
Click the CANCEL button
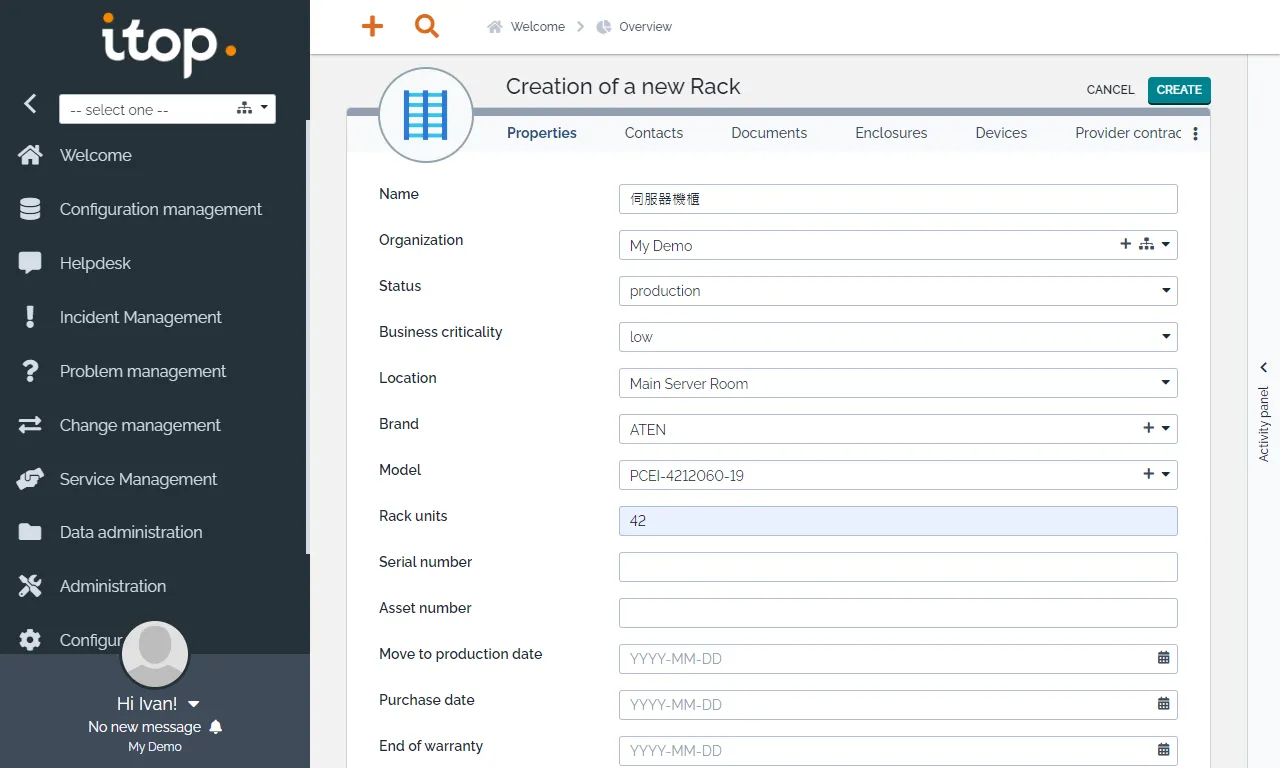point(1110,90)
